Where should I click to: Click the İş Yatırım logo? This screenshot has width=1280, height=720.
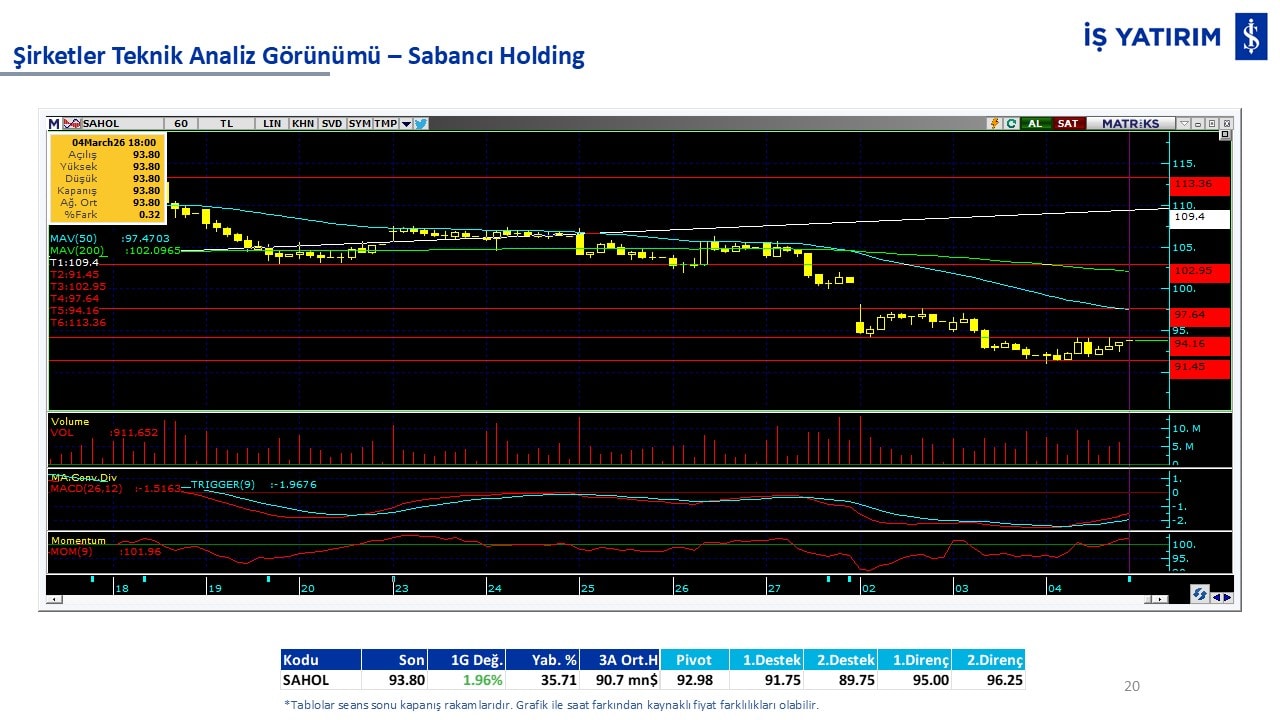tap(1251, 37)
